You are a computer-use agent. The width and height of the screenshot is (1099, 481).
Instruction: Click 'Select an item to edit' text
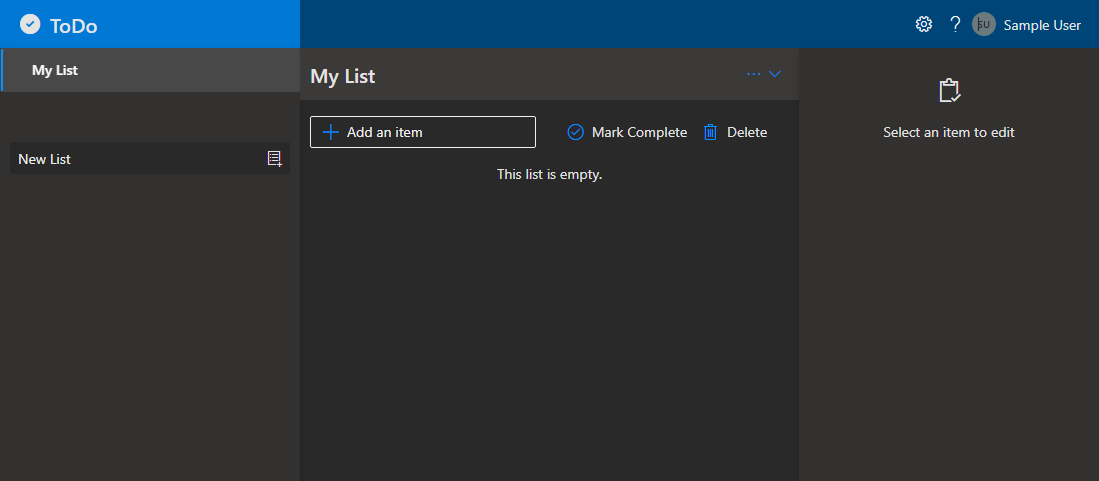[949, 133]
